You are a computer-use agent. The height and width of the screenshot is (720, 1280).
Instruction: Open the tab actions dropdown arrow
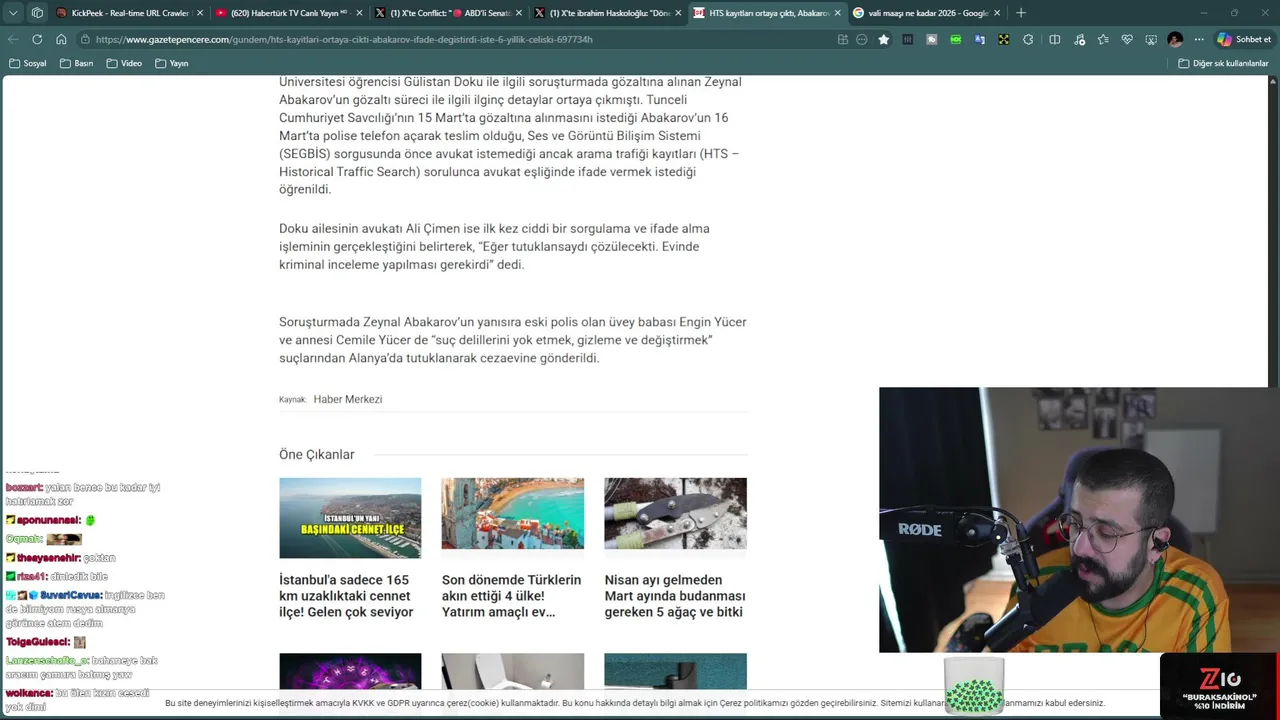pos(13,13)
